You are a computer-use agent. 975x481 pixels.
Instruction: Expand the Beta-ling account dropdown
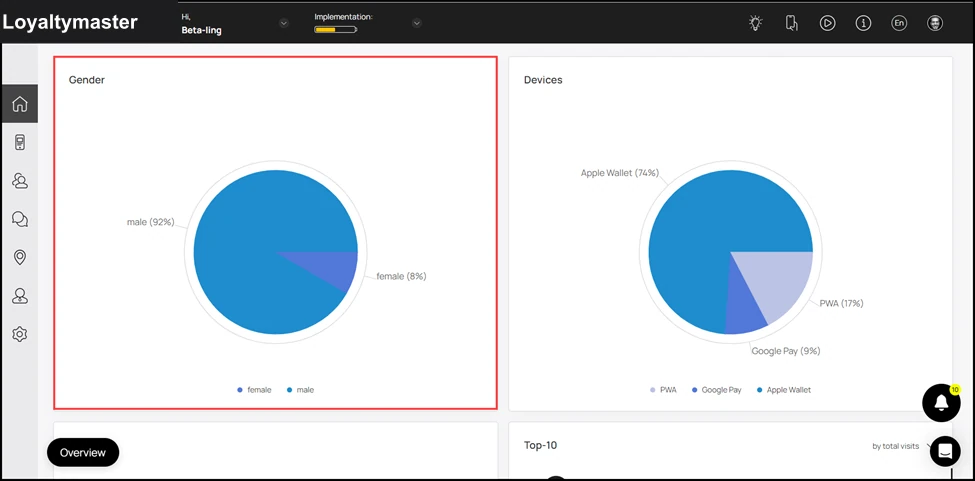point(284,24)
